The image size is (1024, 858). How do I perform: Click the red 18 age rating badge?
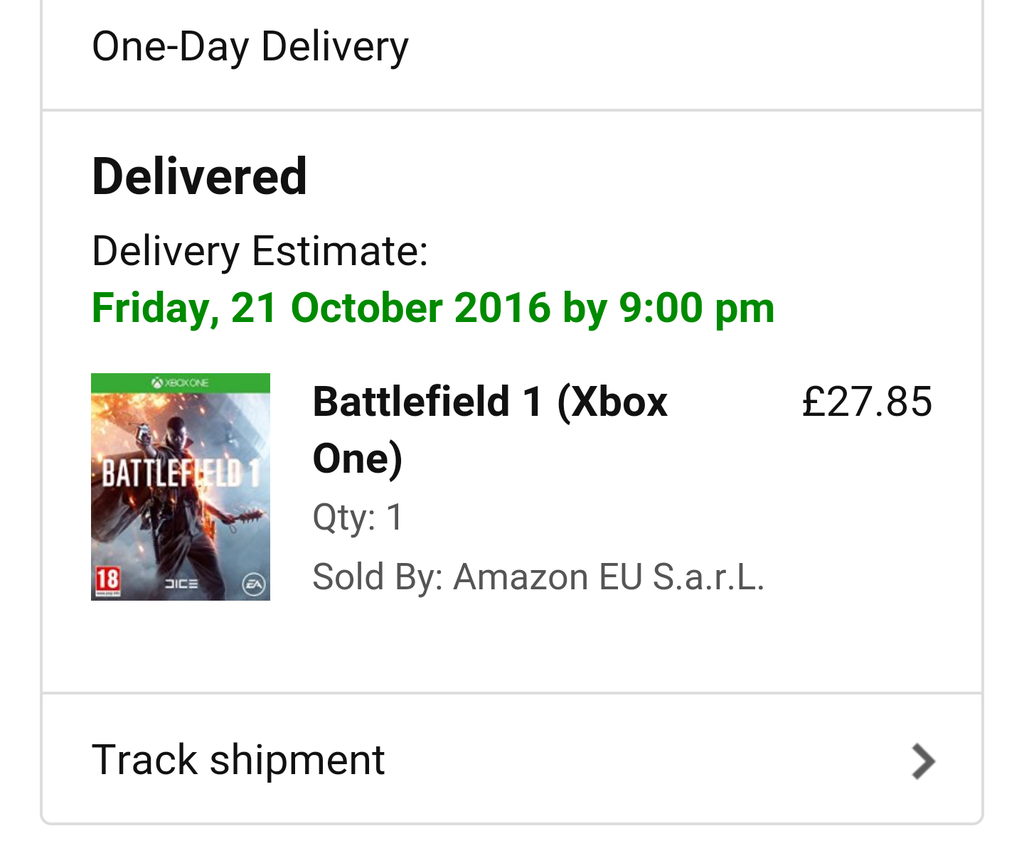(106, 580)
